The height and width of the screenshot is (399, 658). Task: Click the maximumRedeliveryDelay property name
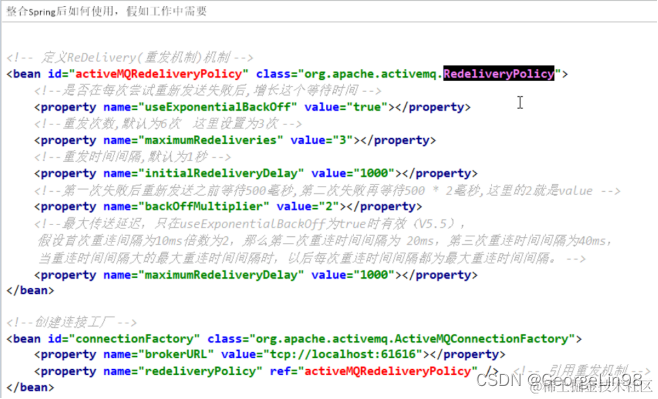pyautogui.click(x=221, y=275)
